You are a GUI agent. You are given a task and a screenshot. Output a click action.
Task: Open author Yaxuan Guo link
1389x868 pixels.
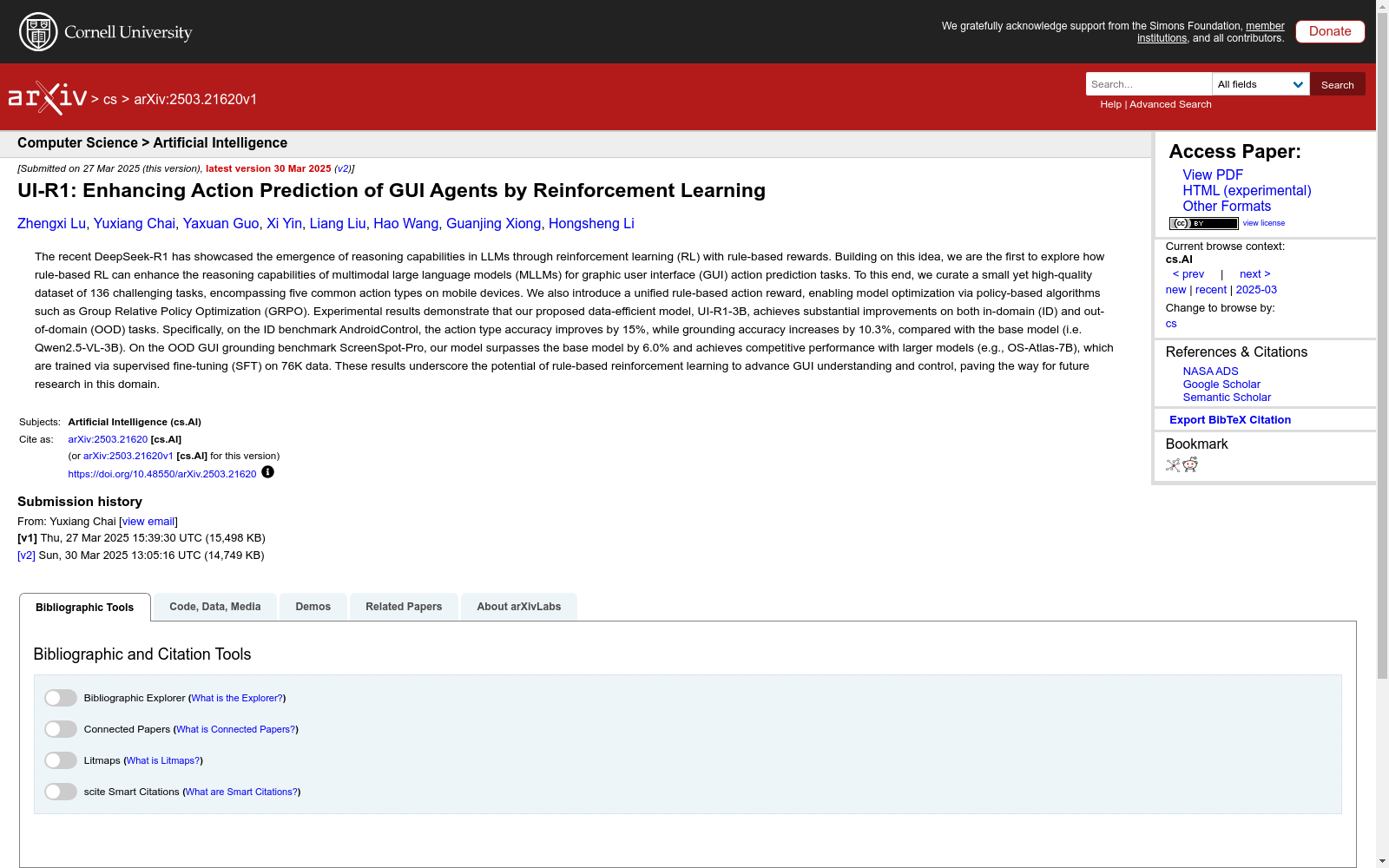pos(221,223)
